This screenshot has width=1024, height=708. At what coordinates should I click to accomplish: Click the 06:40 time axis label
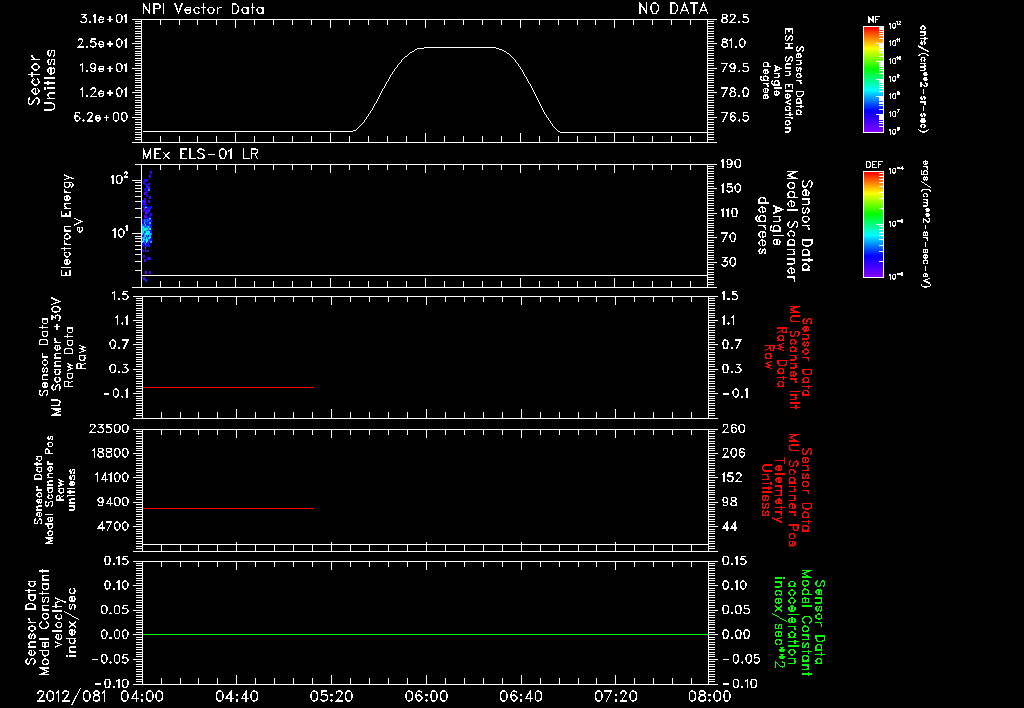pyautogui.click(x=520, y=696)
